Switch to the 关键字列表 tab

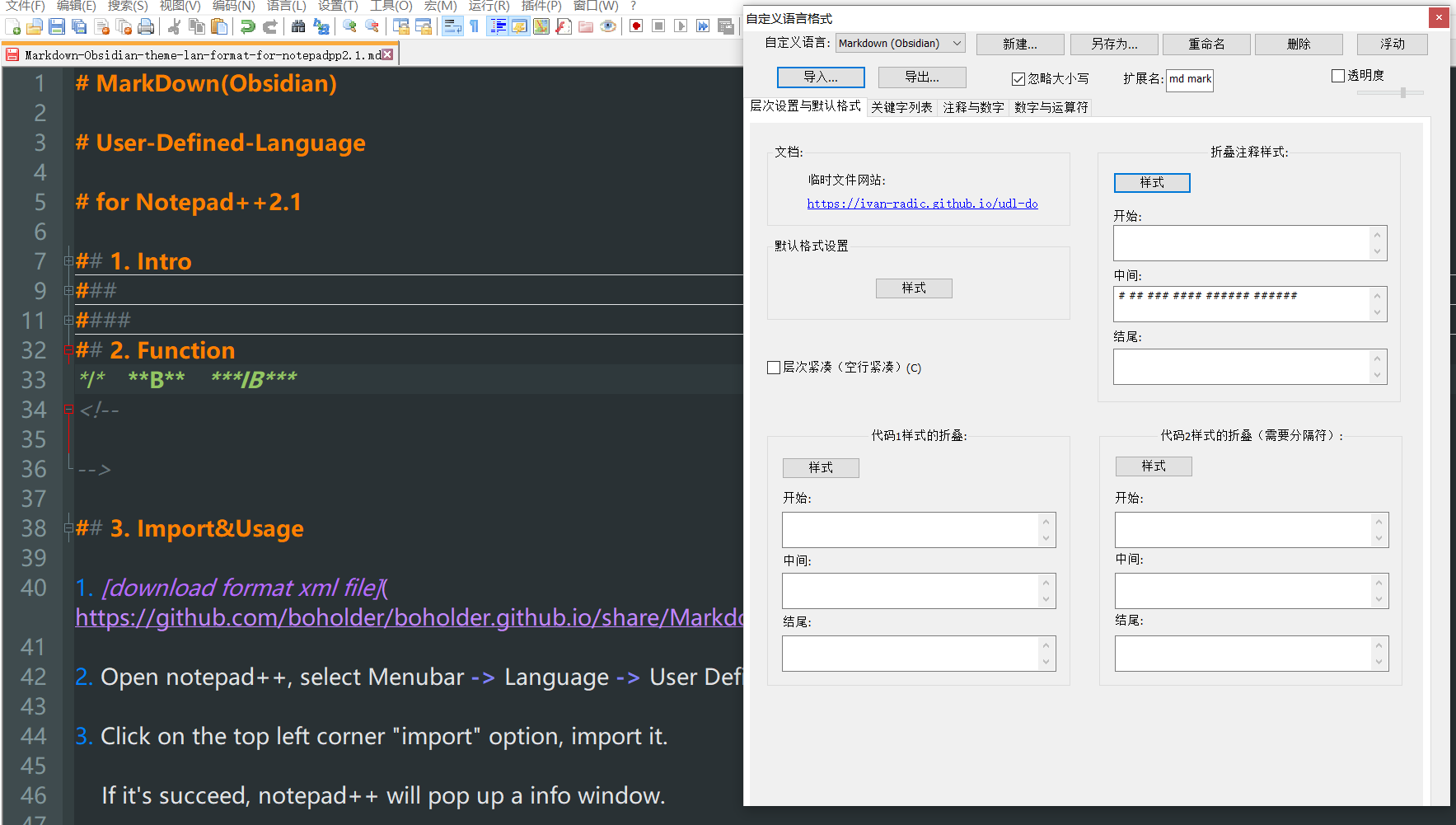pyautogui.click(x=901, y=107)
